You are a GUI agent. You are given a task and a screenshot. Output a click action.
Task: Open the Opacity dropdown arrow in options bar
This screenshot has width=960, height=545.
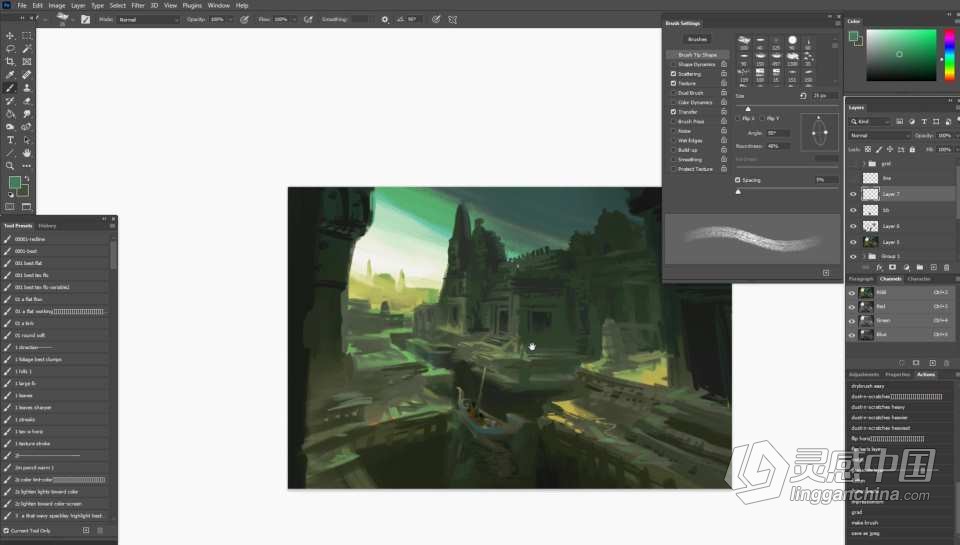point(230,20)
